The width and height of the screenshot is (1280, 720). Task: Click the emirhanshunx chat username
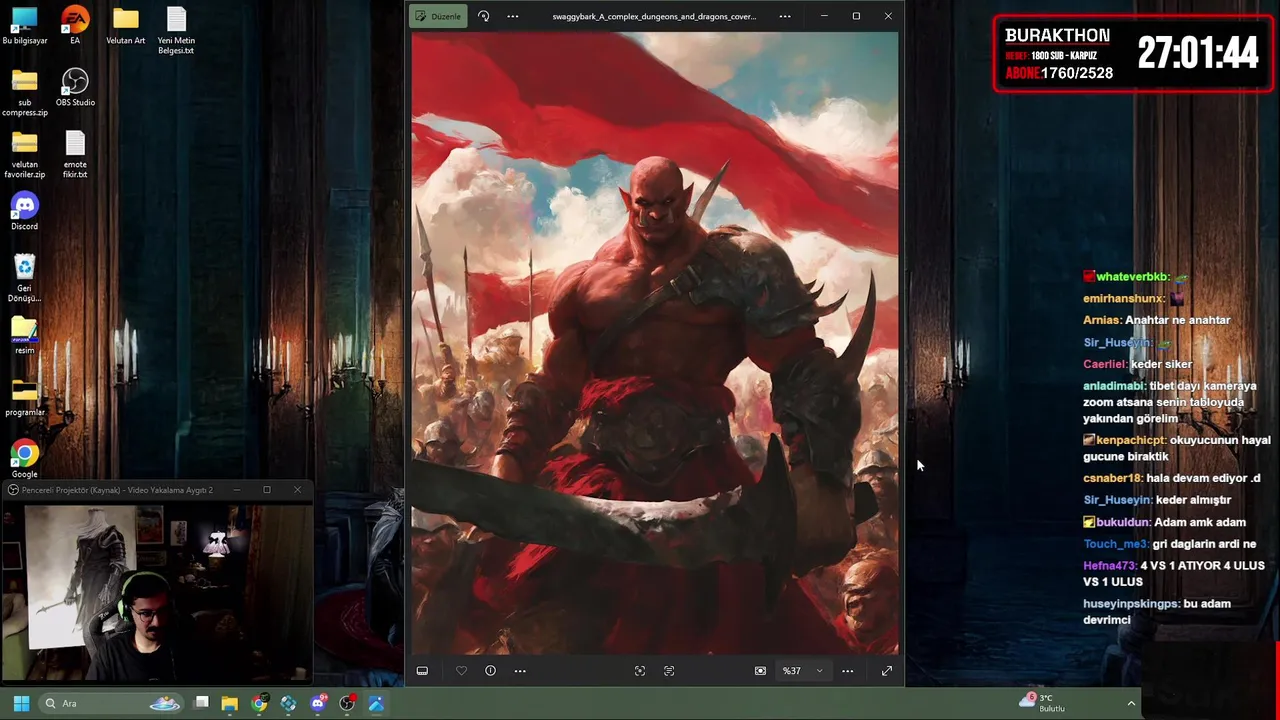point(1124,298)
